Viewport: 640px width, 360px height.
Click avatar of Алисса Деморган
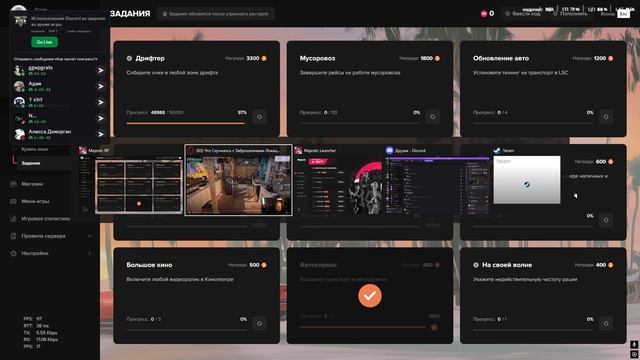coord(19,134)
